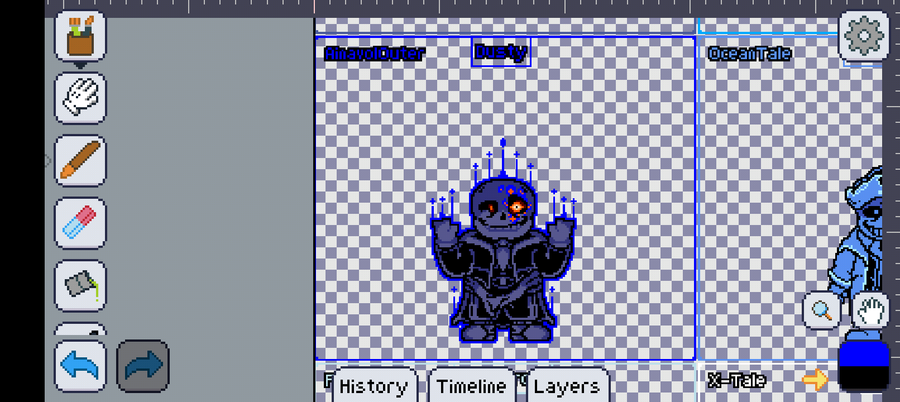Open the History panel
Viewport: 900px width, 402px height.
pyautogui.click(x=374, y=386)
